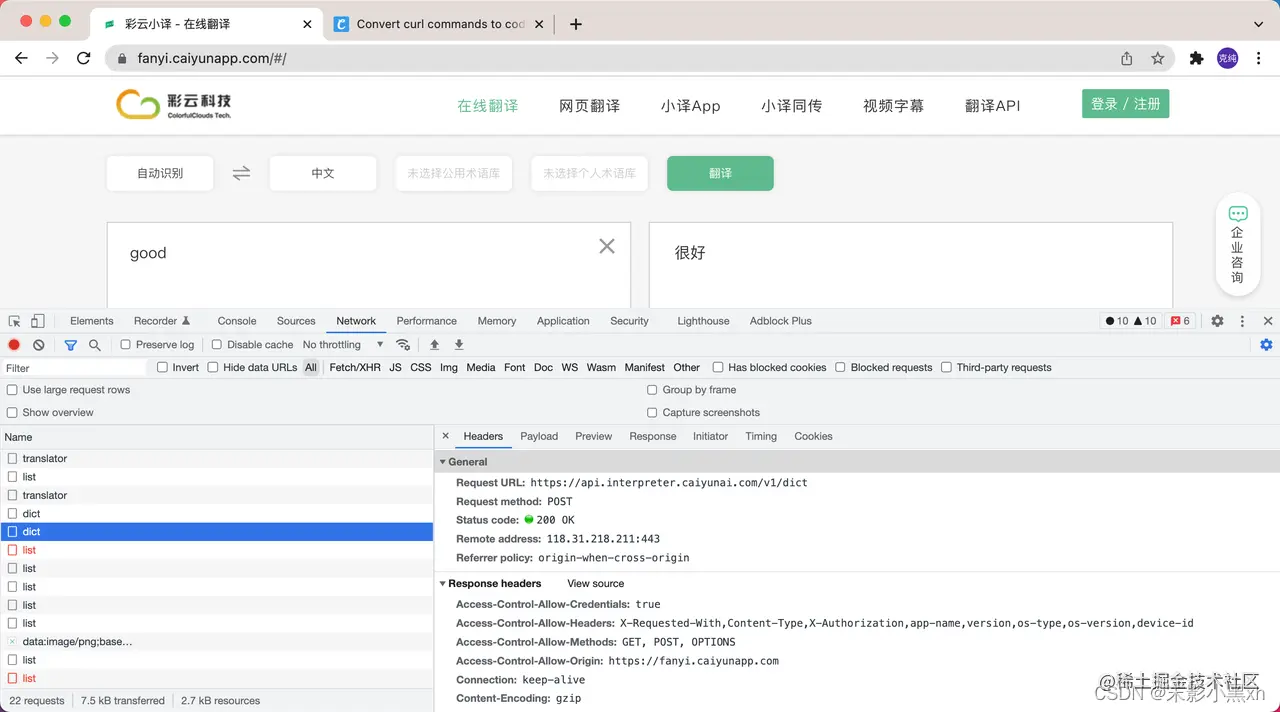Enable Preserve log checkbox
The width and height of the screenshot is (1280, 712).
point(126,345)
